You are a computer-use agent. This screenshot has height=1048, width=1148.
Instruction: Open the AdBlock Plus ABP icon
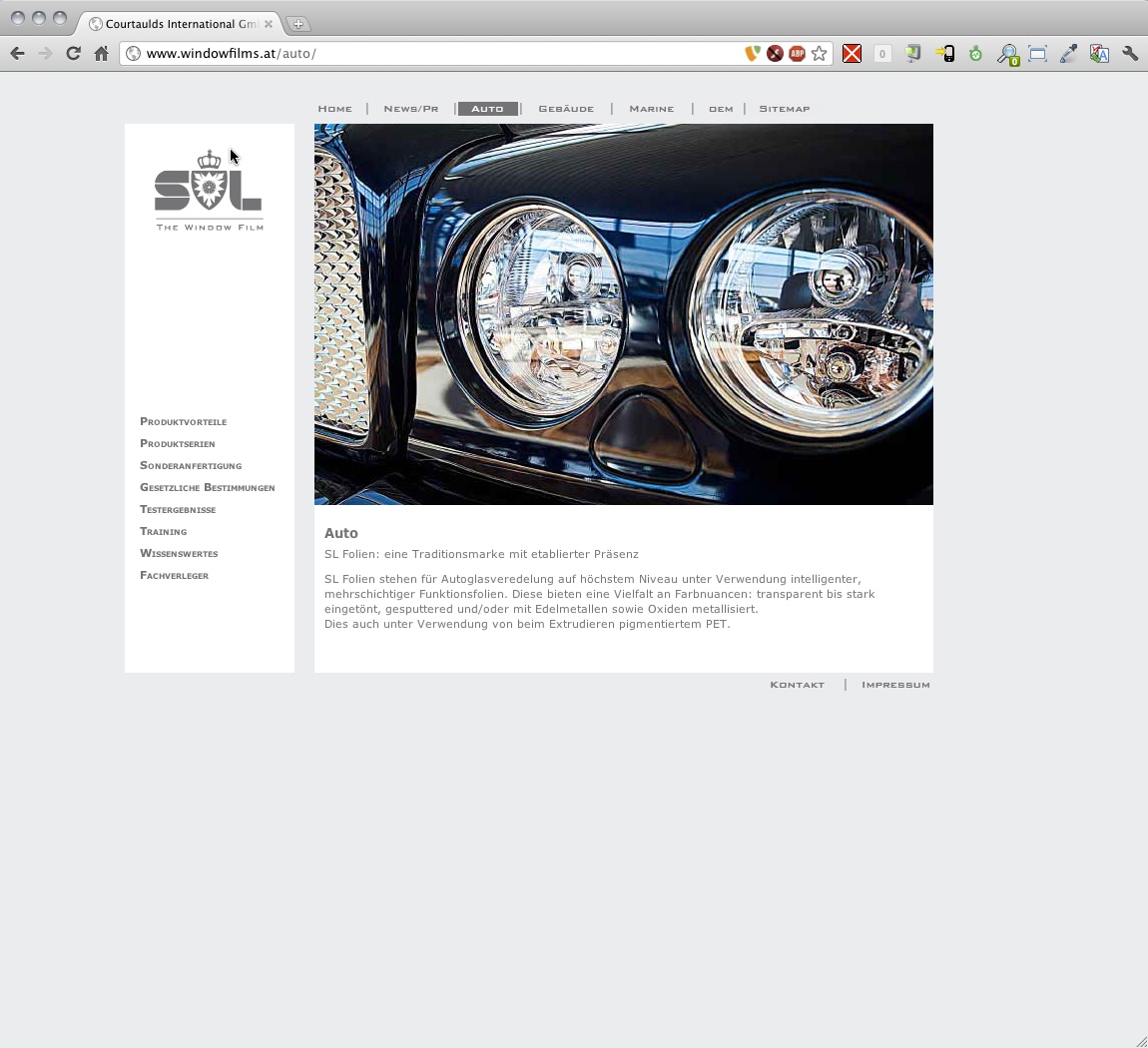(798, 54)
